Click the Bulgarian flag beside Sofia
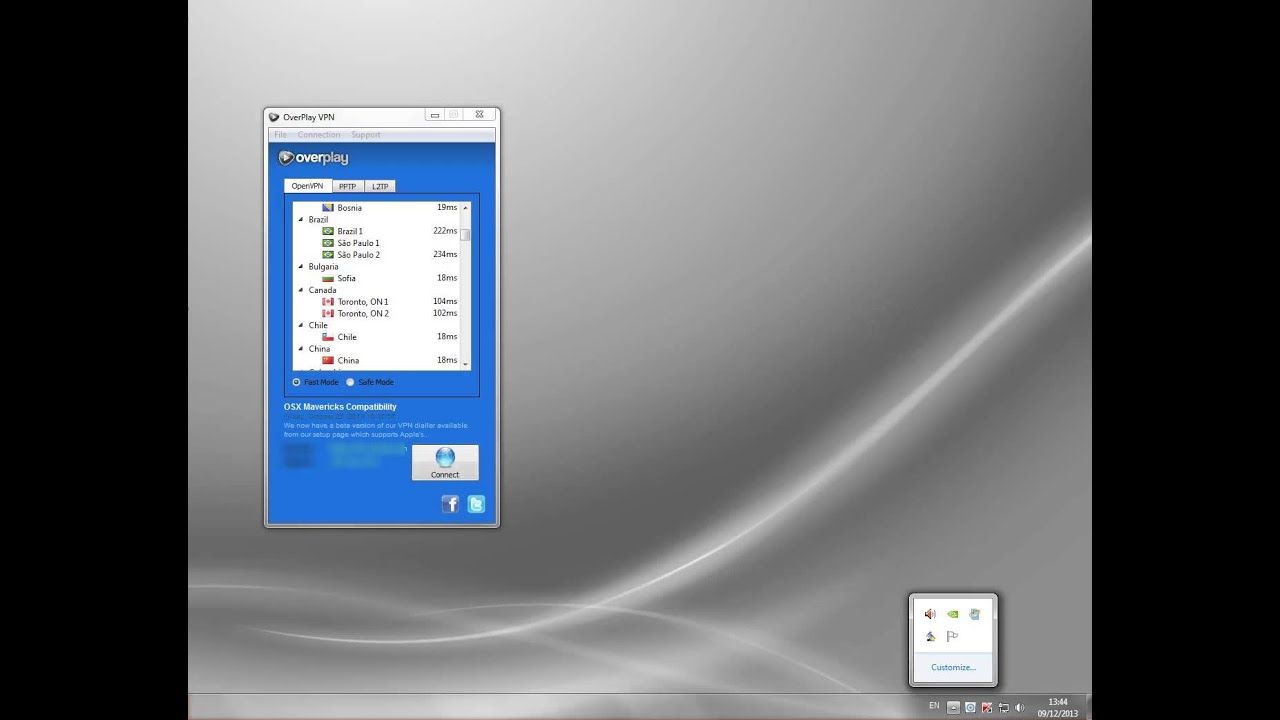 [327, 278]
